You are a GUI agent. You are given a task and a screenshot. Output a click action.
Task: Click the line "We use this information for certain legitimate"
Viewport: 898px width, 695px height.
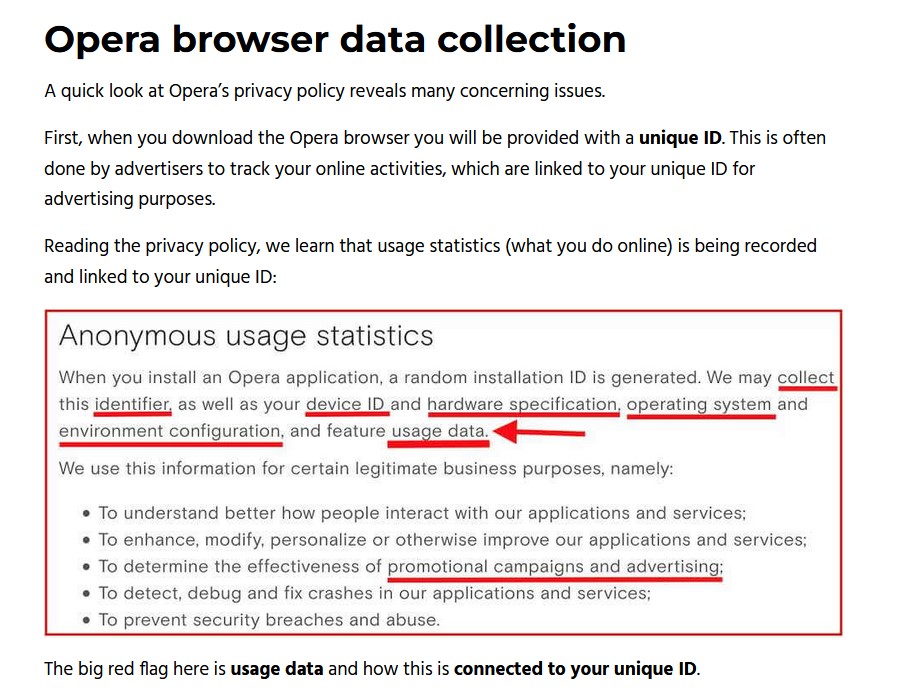coord(366,468)
